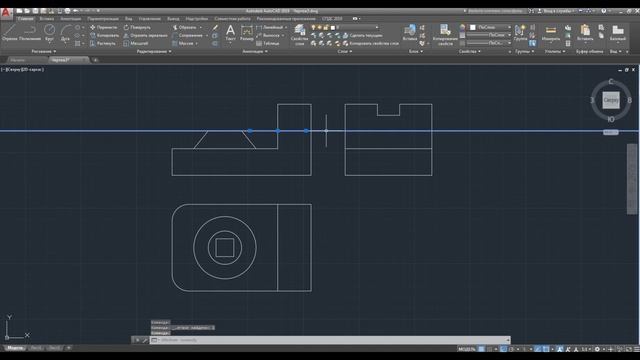Click Копировать свойства слоя button
The width and height of the screenshot is (640, 360).
pyautogui.click(x=371, y=43)
